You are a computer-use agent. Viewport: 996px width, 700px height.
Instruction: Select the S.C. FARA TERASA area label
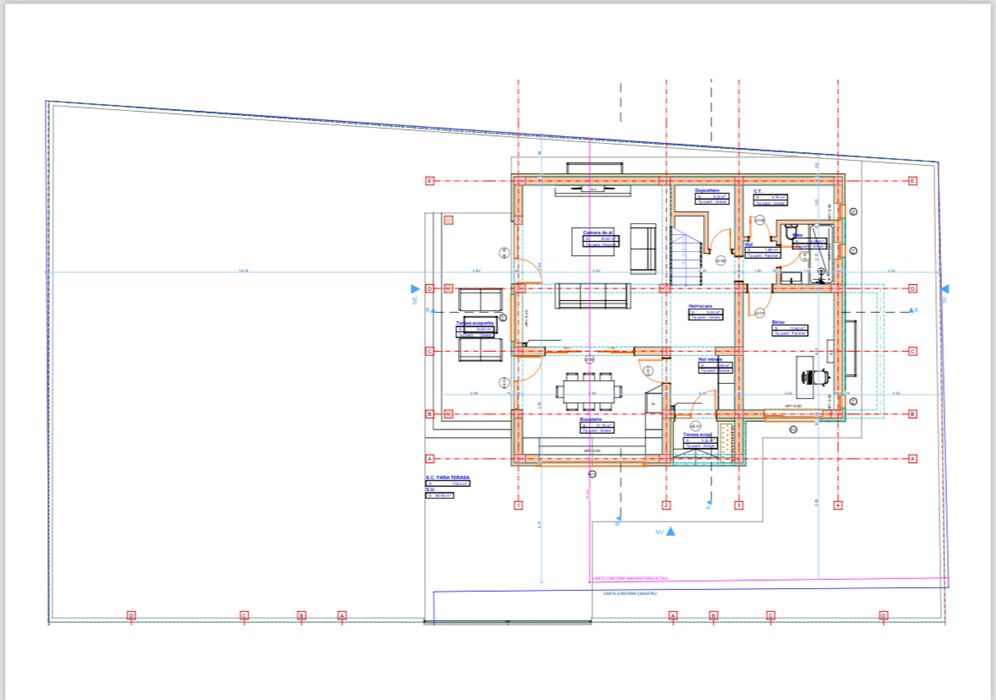(448, 478)
